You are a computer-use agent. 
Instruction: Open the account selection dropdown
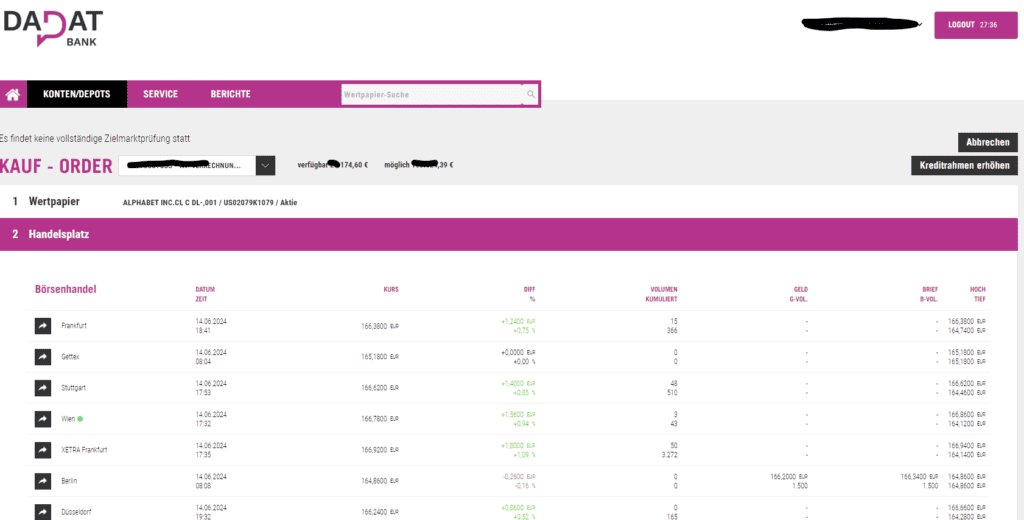coord(265,166)
